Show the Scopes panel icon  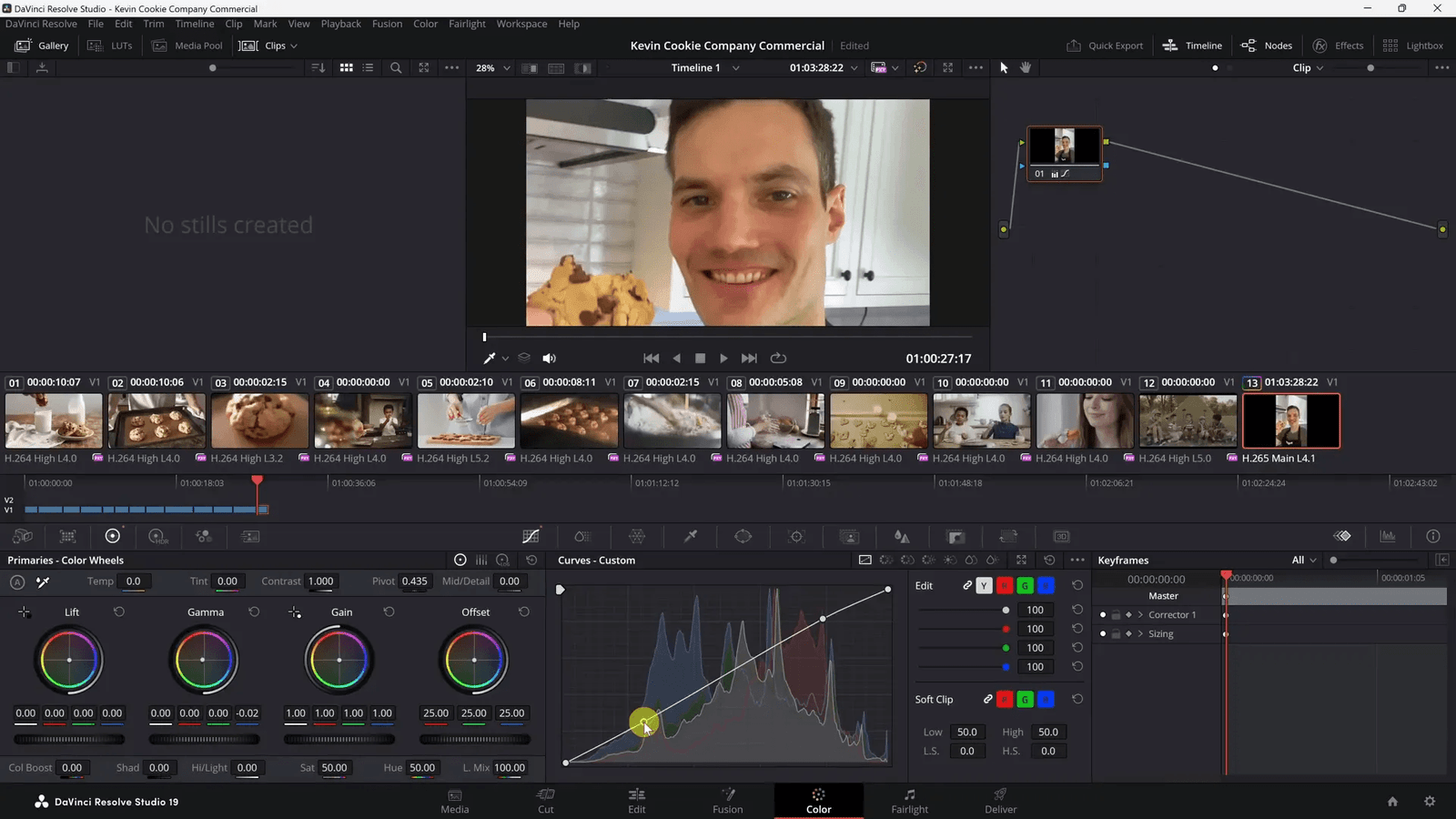(x=1388, y=537)
